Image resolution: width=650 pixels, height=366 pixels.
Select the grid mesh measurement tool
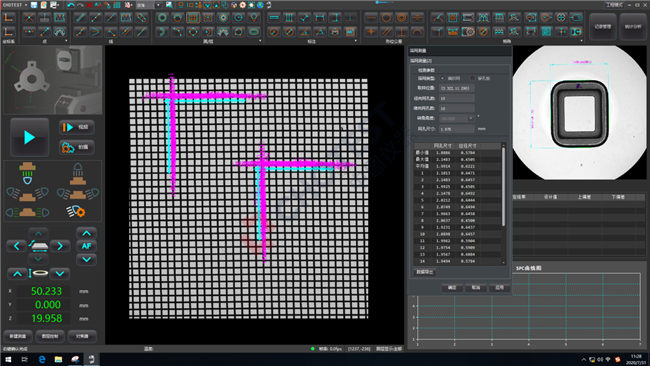[193, 17]
